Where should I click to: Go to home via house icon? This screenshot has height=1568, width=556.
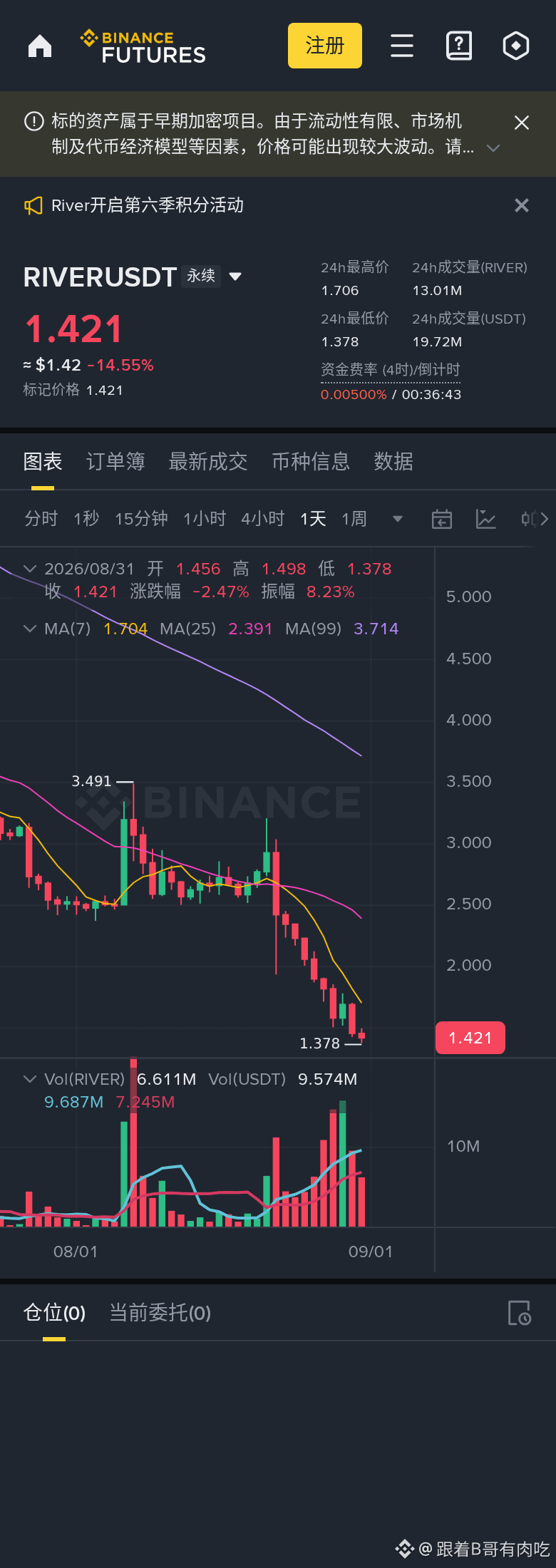pos(40,46)
